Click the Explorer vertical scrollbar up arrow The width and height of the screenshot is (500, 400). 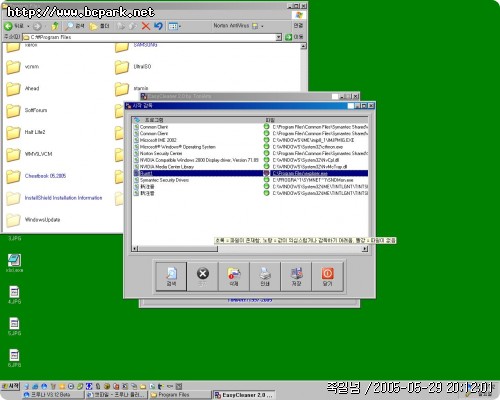(304, 46)
